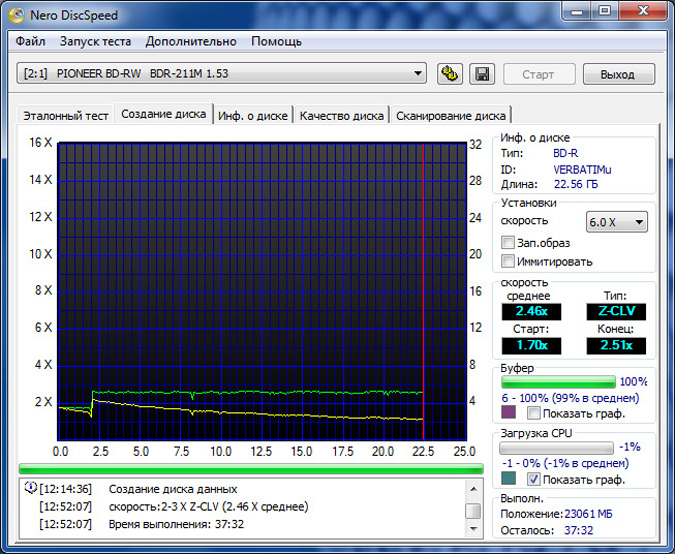The image size is (675, 554).
Task: Open the Дополнительно menu
Action: tap(191, 41)
